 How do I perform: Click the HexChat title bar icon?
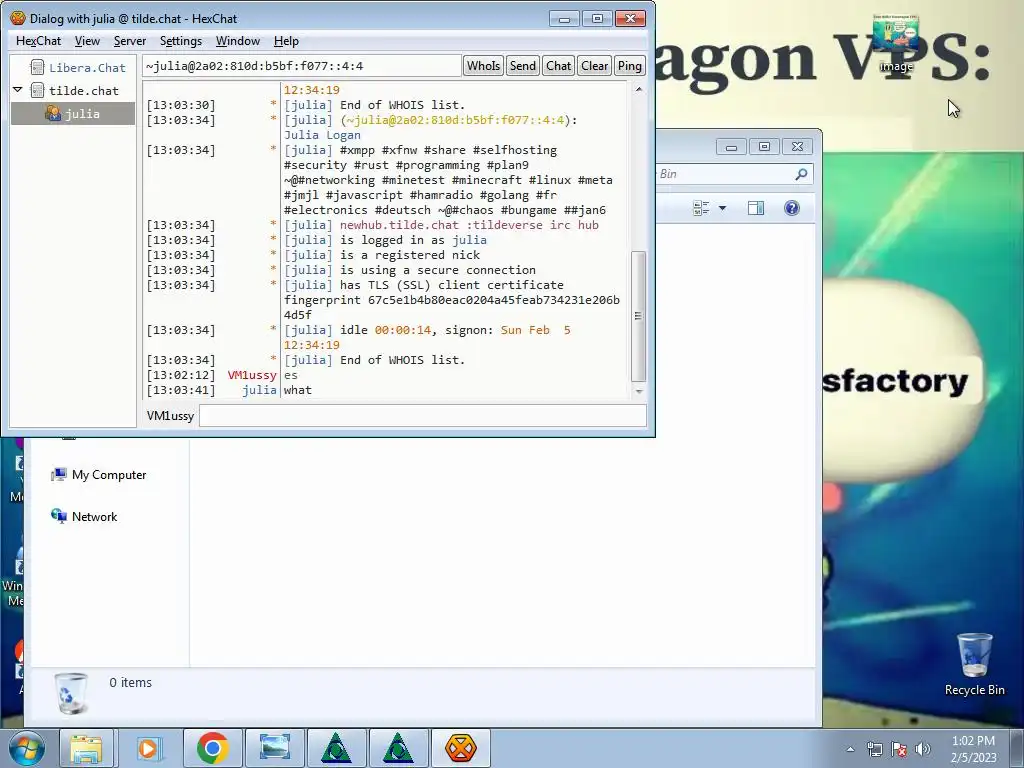coord(18,18)
